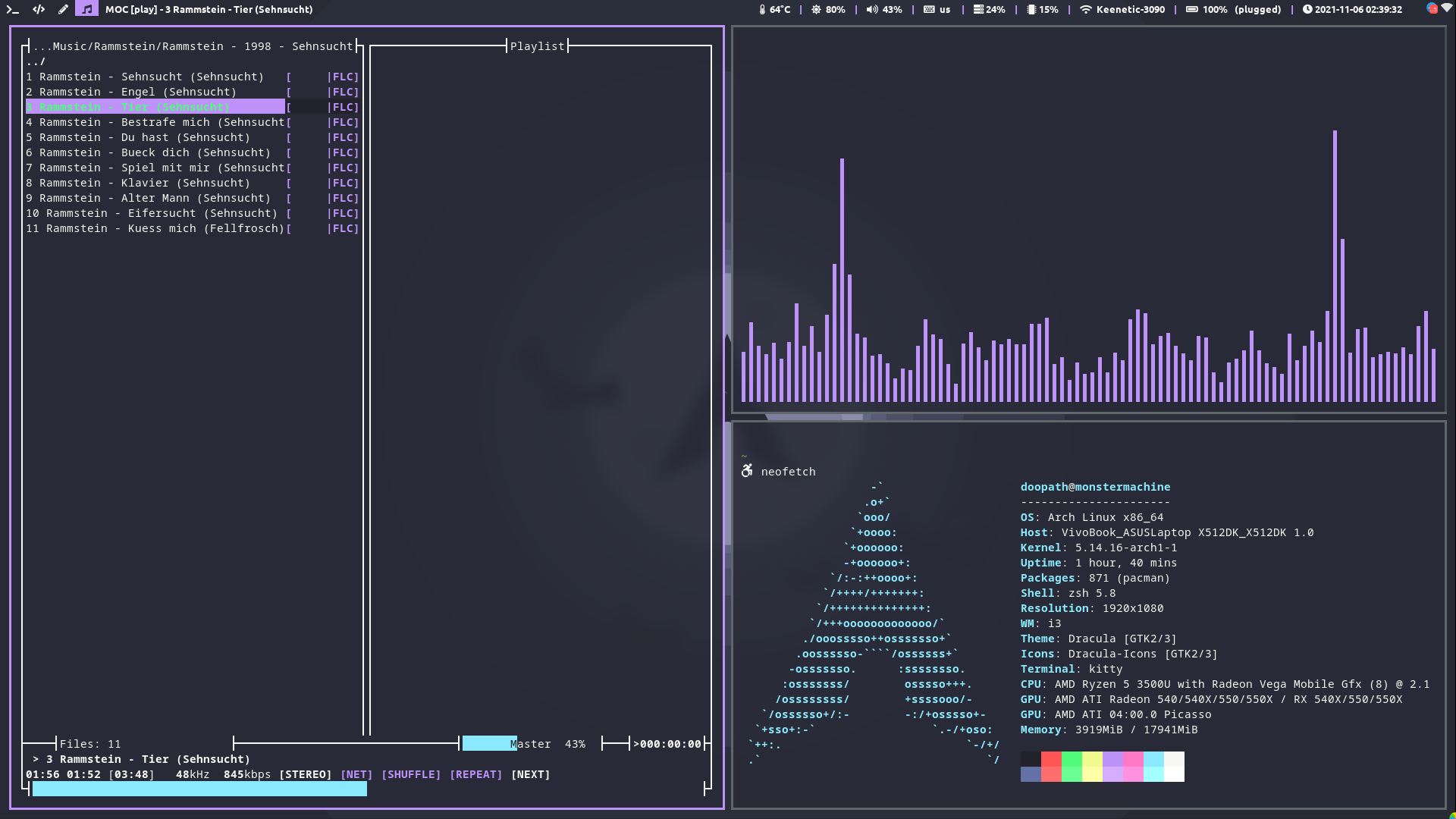Screen dimensions: 1456x819
Task: Switch to the code workspace icon
Action: click(x=39, y=9)
